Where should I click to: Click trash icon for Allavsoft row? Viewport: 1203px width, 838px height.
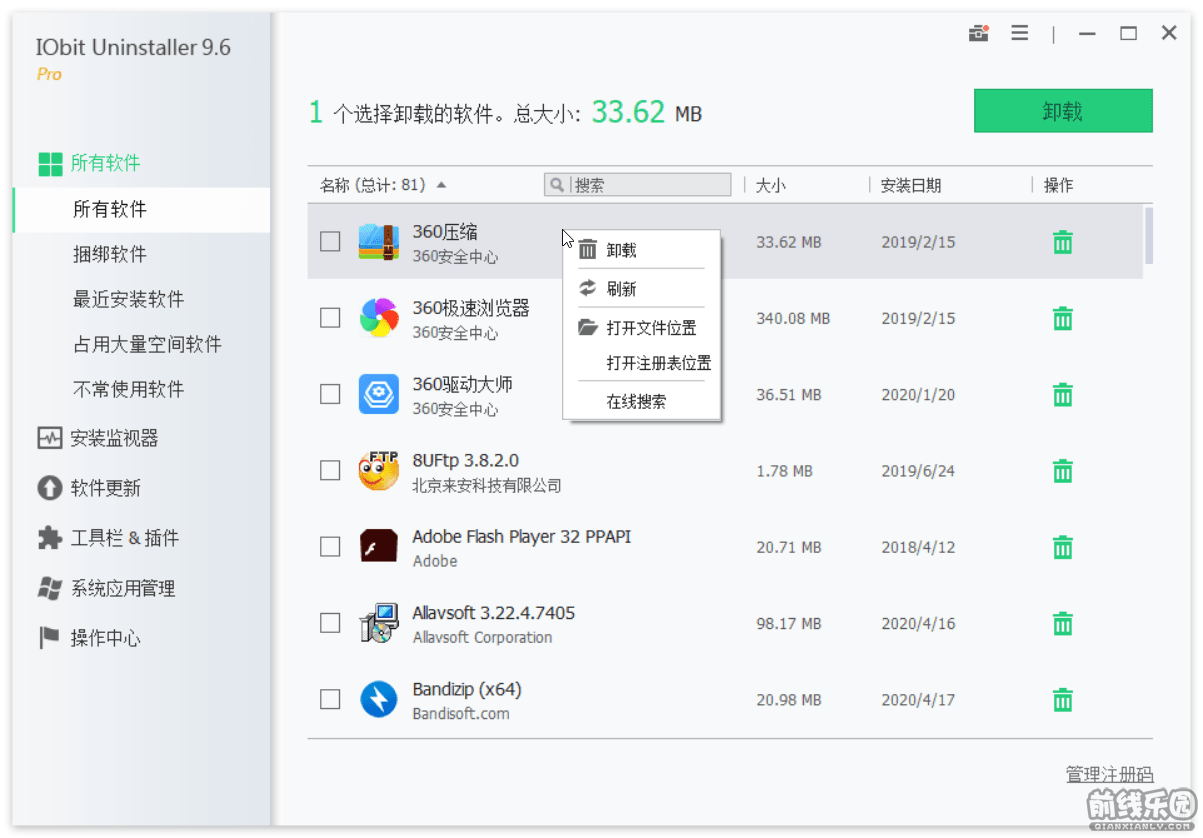tap(1063, 624)
